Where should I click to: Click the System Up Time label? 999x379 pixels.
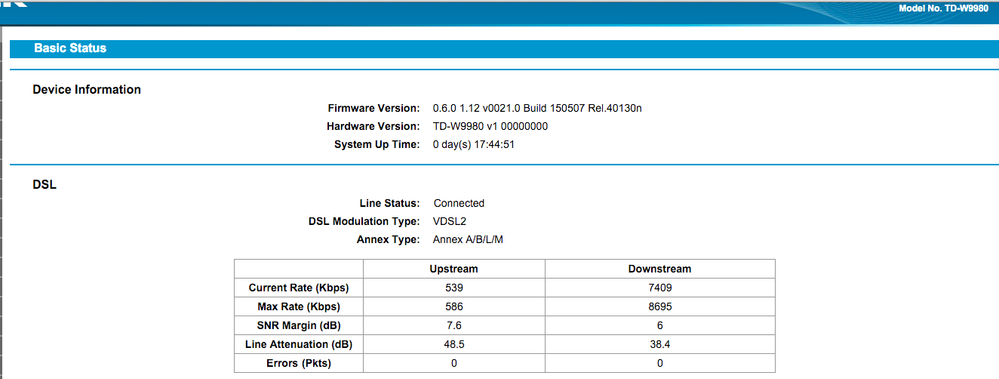pos(377,145)
